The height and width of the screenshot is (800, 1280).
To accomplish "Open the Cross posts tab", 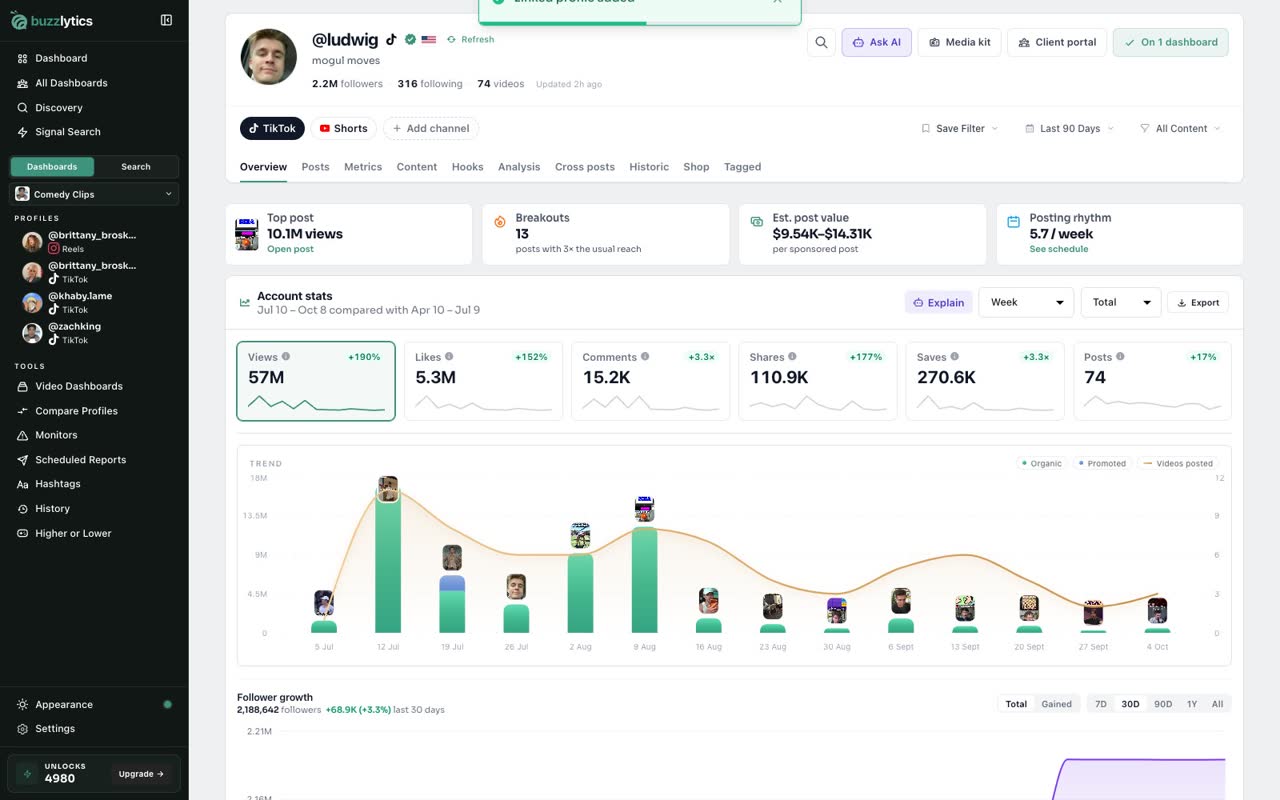I will click(585, 167).
